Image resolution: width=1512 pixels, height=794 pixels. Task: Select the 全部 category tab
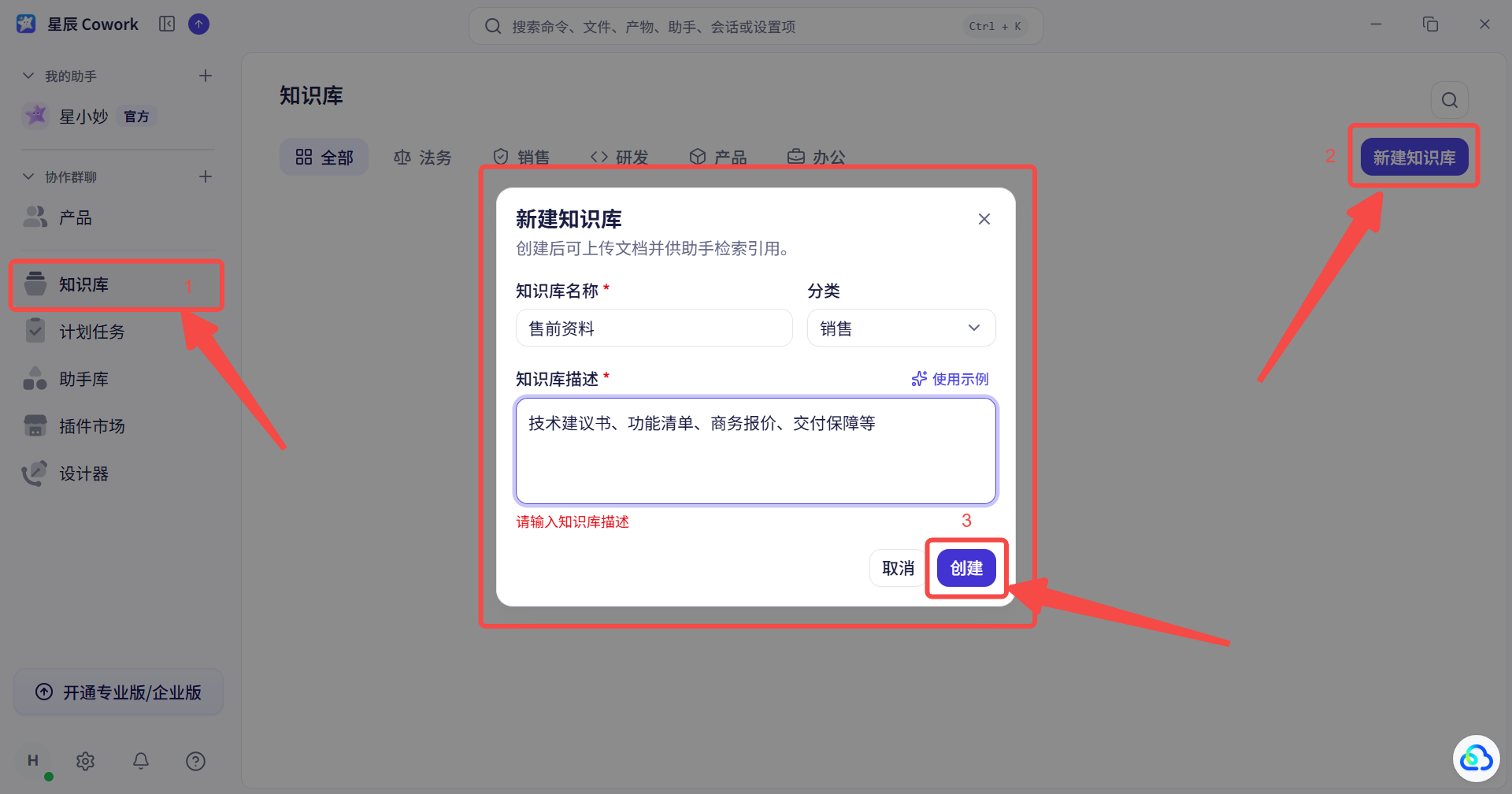[324, 158]
